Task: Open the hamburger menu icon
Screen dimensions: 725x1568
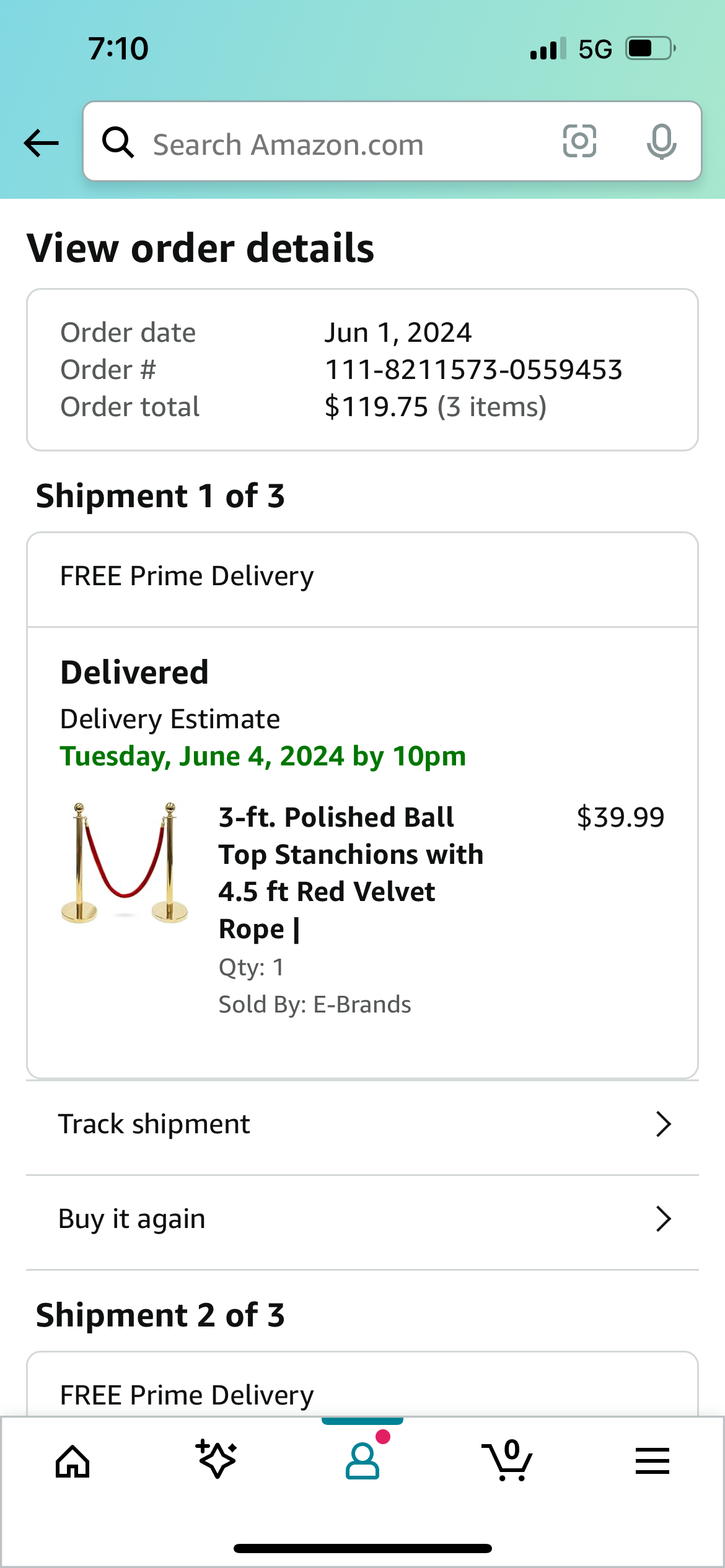Action: (x=652, y=1461)
